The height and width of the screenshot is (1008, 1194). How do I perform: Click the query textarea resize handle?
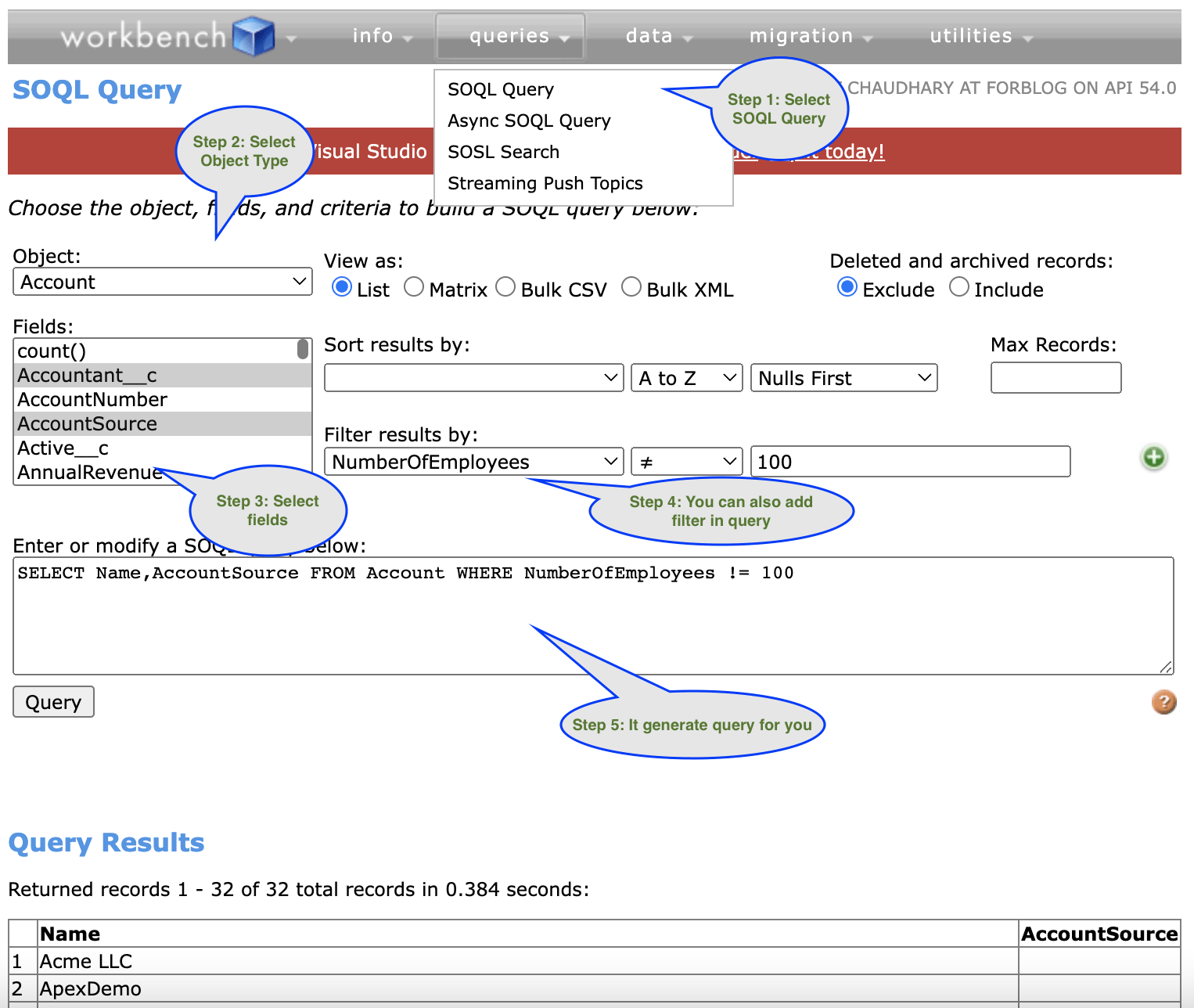pyautogui.click(x=1166, y=667)
